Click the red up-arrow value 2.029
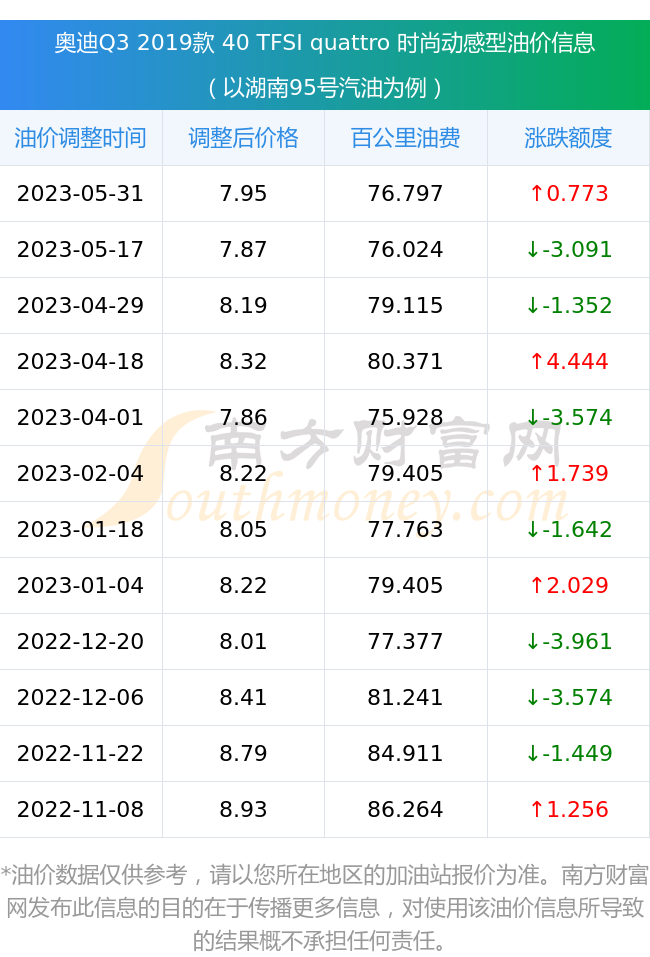This screenshot has height=957, width=650. click(x=569, y=585)
